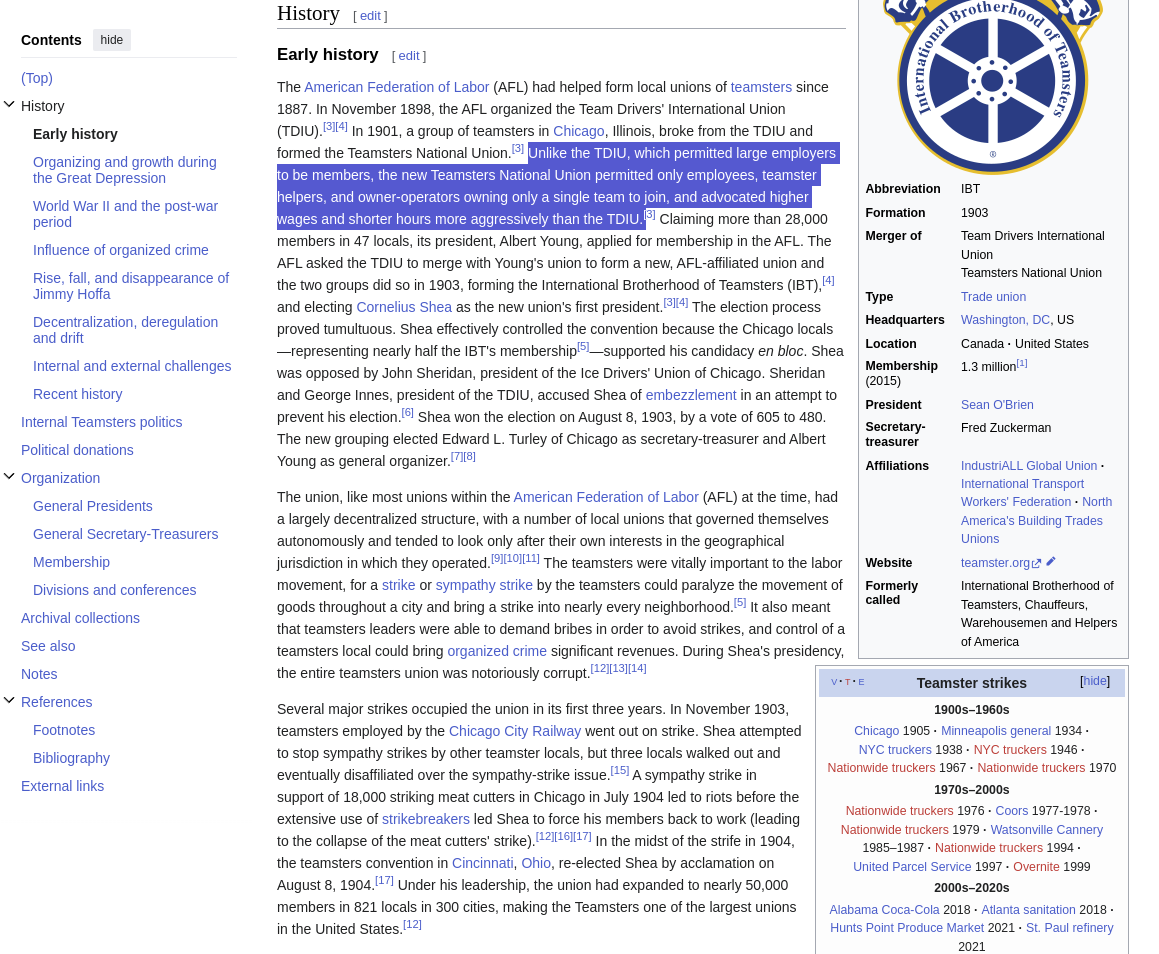Open the Cornelius Shea article link
1159x954 pixels.
(404, 307)
